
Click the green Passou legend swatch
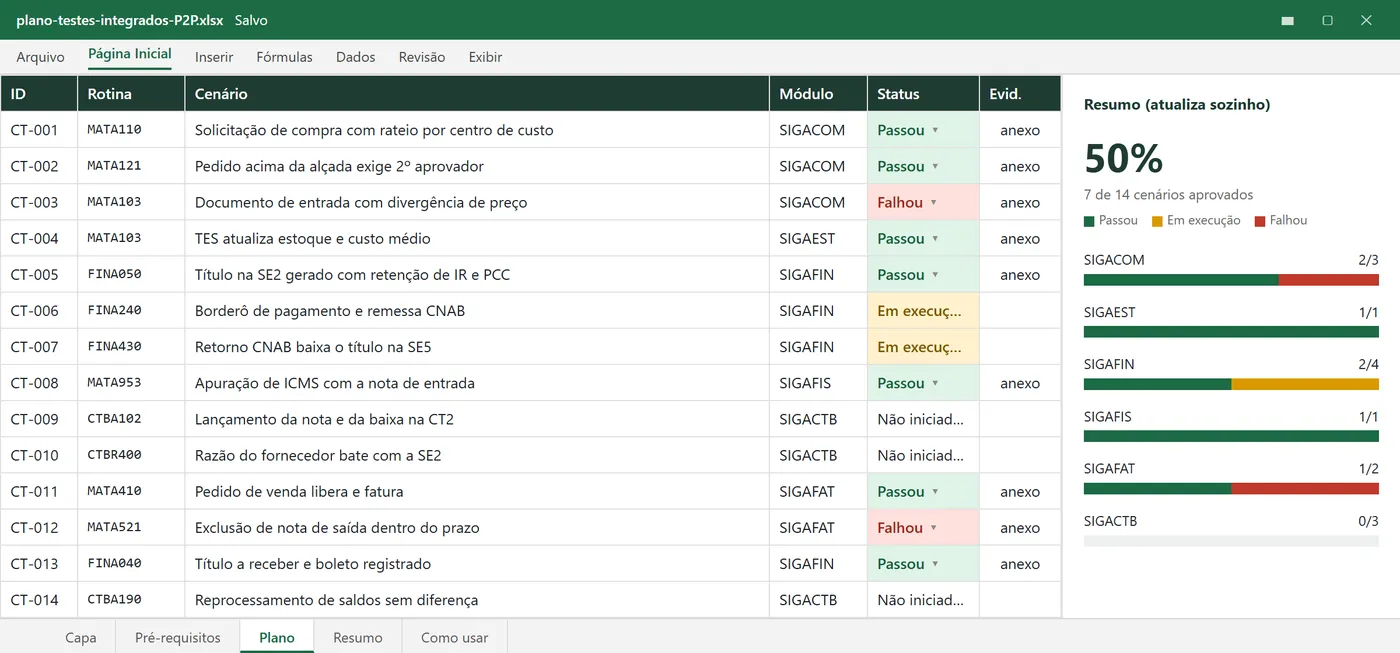[1089, 220]
